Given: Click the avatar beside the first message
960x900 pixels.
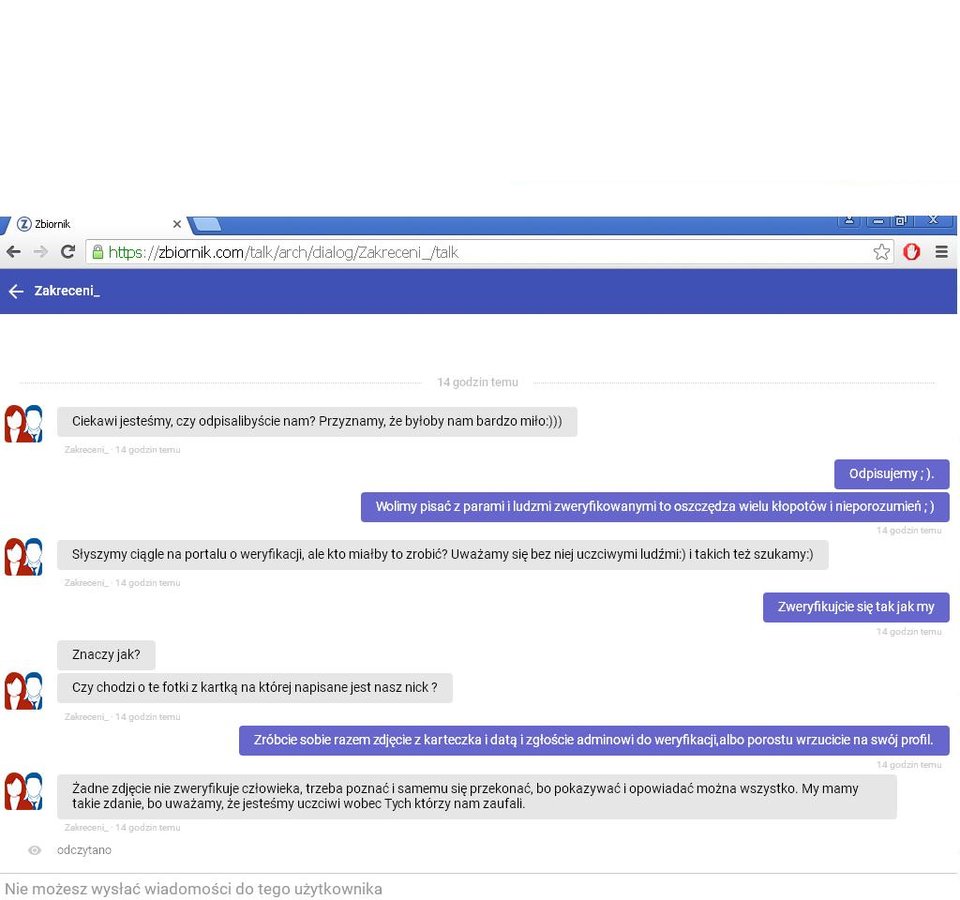Looking at the screenshot, I should point(24,423).
